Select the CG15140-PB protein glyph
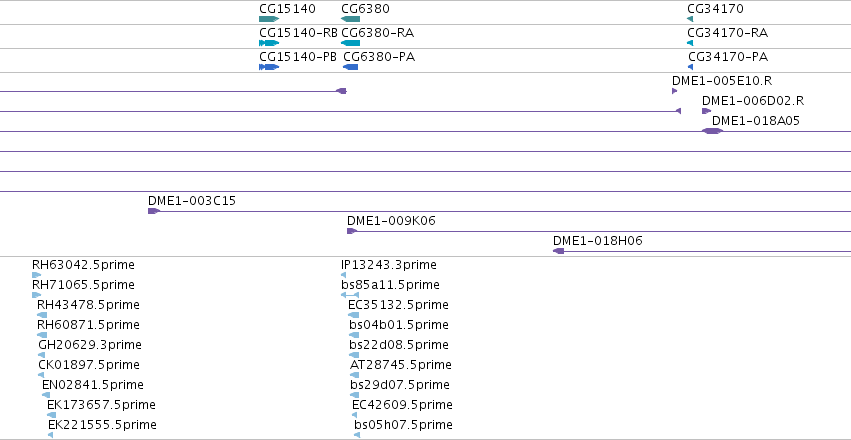 click(x=269, y=67)
